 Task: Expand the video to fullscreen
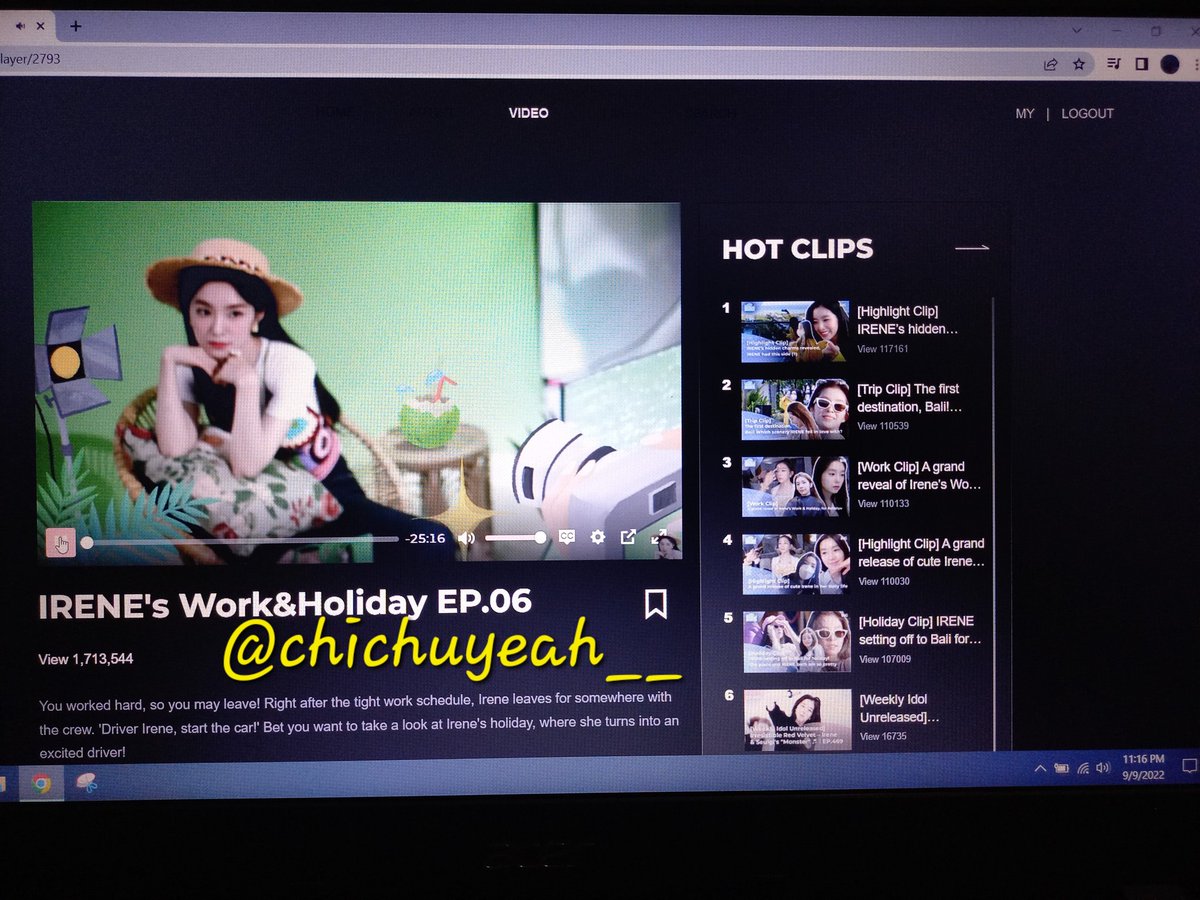tap(659, 536)
